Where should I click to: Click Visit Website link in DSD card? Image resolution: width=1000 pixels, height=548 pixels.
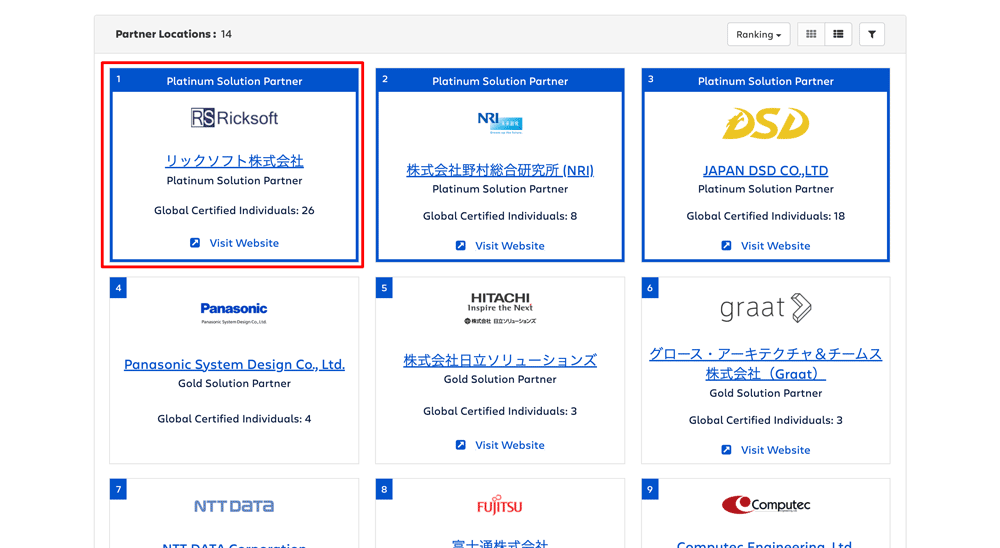point(776,246)
